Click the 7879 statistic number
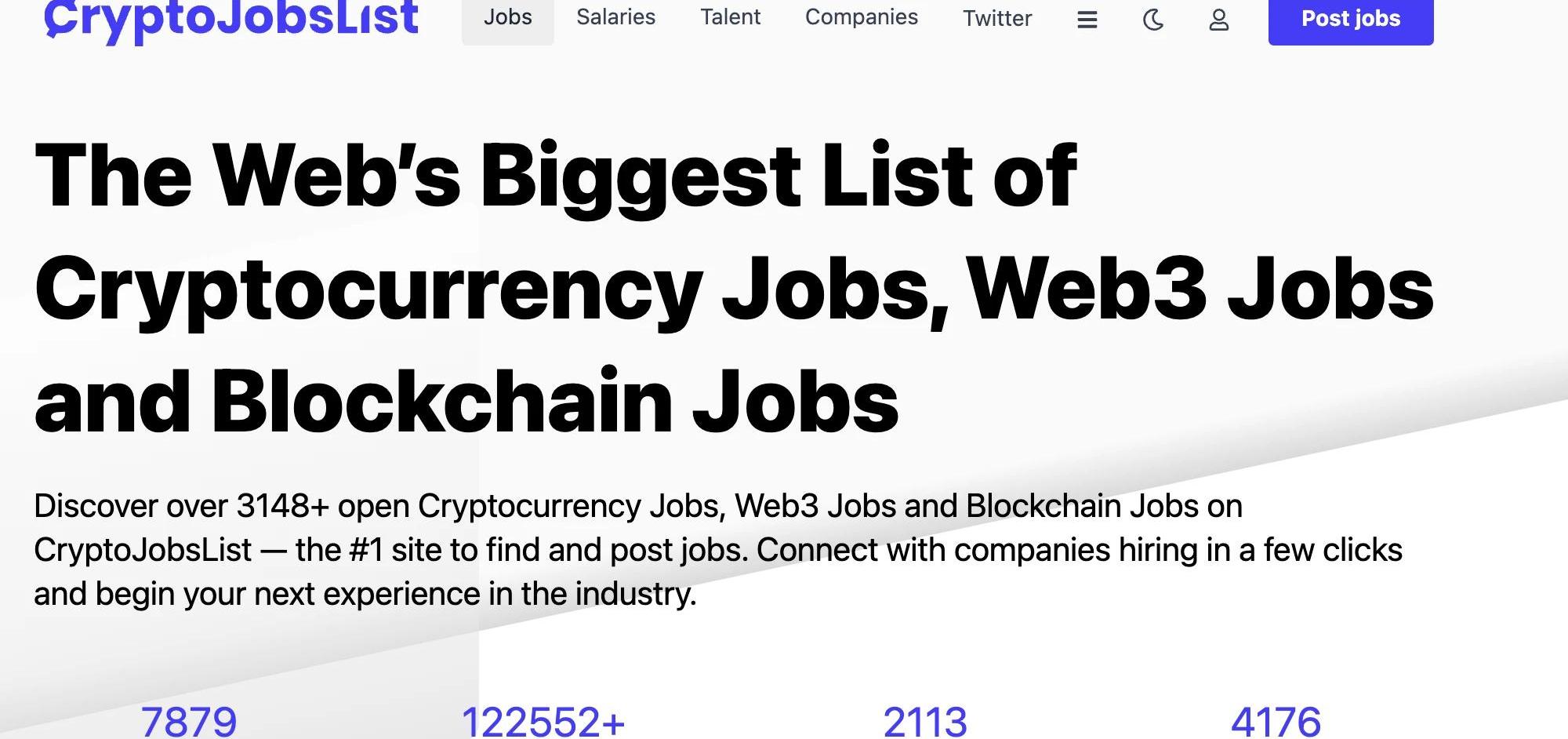Viewport: 1568px width, 739px height. 189,722
